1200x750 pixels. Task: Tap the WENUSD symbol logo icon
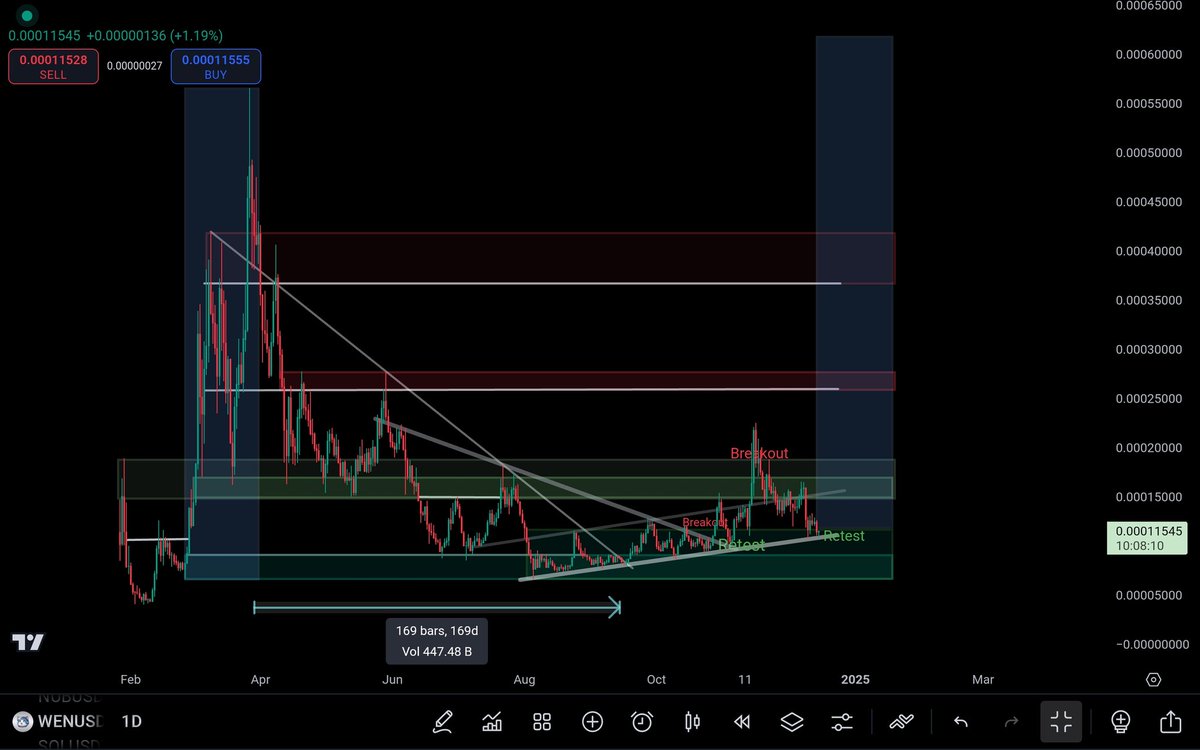click(x=22, y=721)
